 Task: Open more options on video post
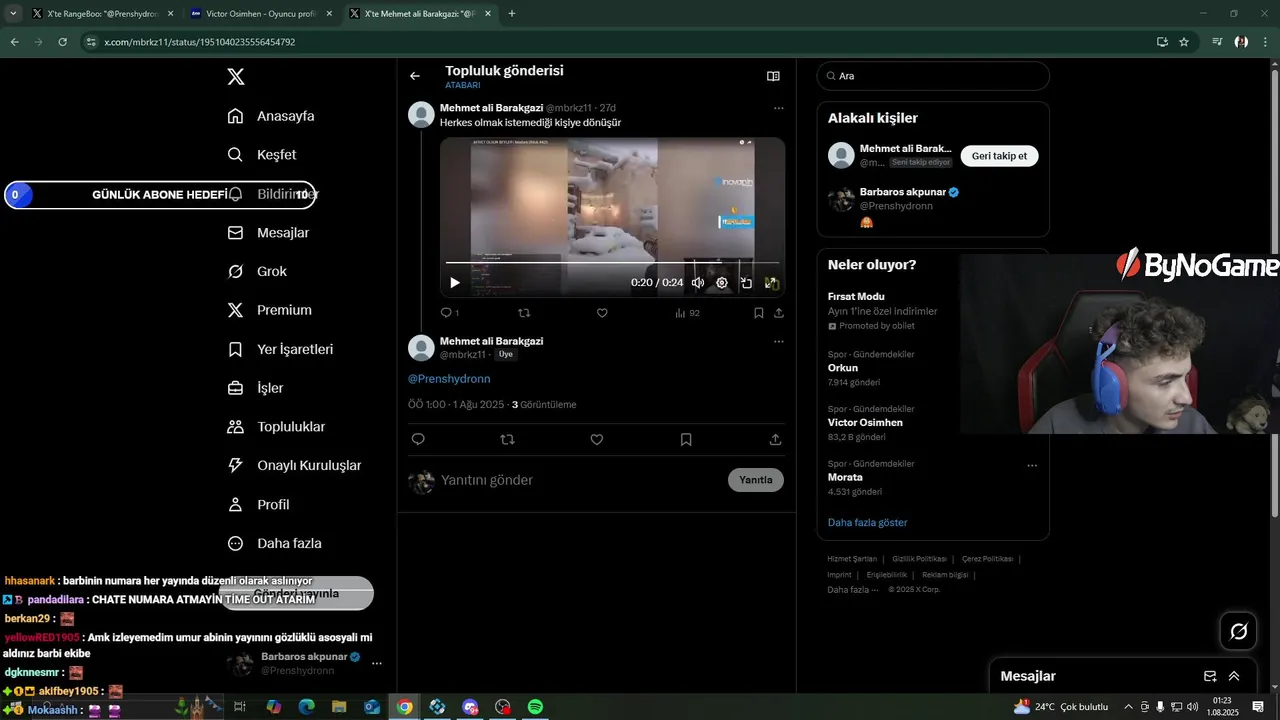tap(779, 108)
